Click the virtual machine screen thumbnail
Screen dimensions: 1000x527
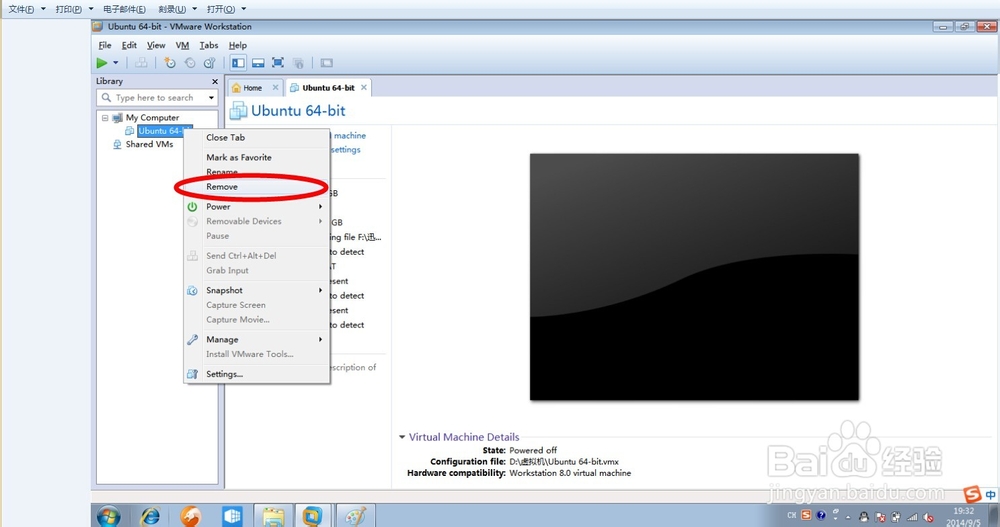[x=694, y=277]
